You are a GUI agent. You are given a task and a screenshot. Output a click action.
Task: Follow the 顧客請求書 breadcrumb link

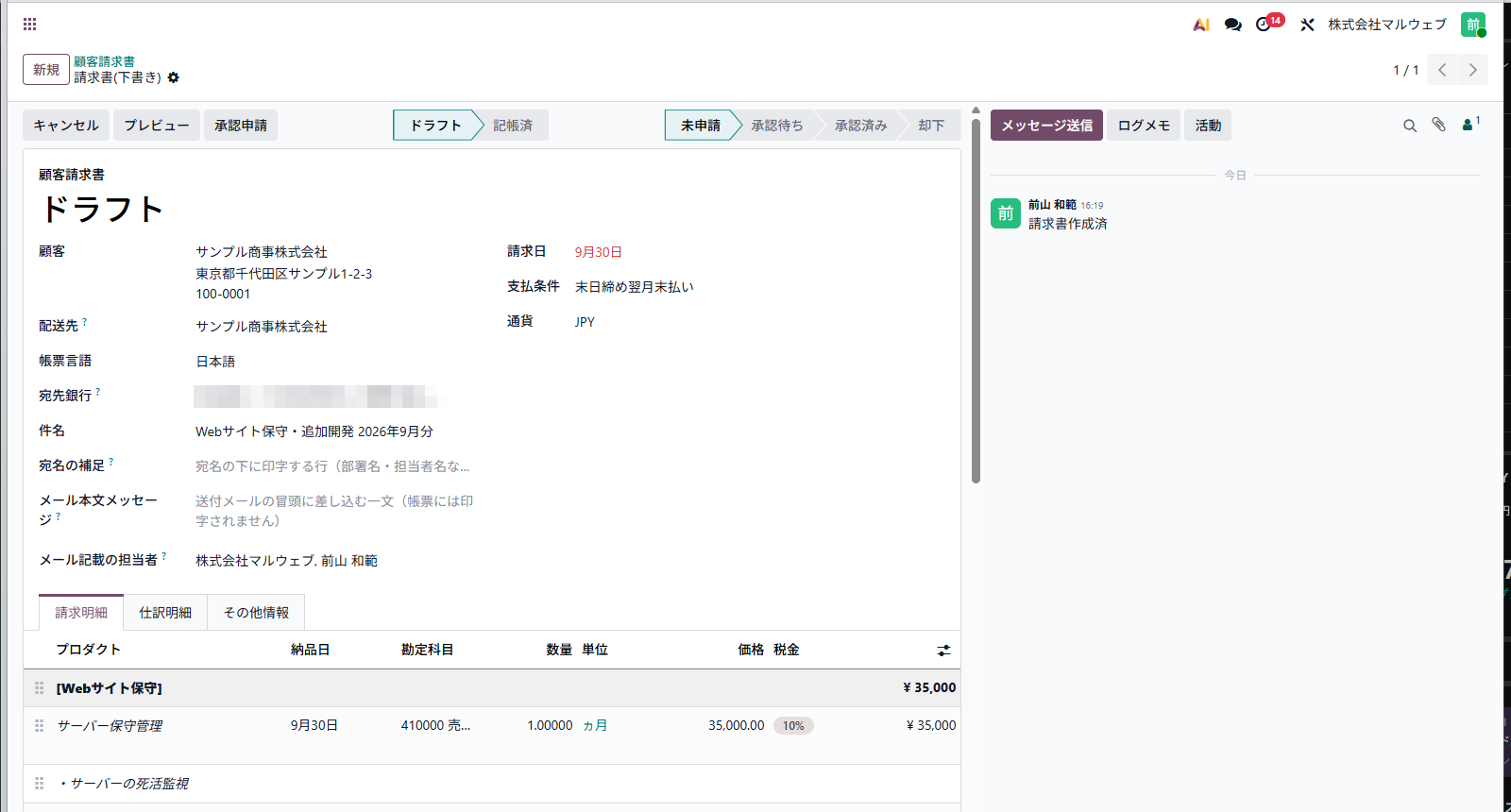click(104, 61)
